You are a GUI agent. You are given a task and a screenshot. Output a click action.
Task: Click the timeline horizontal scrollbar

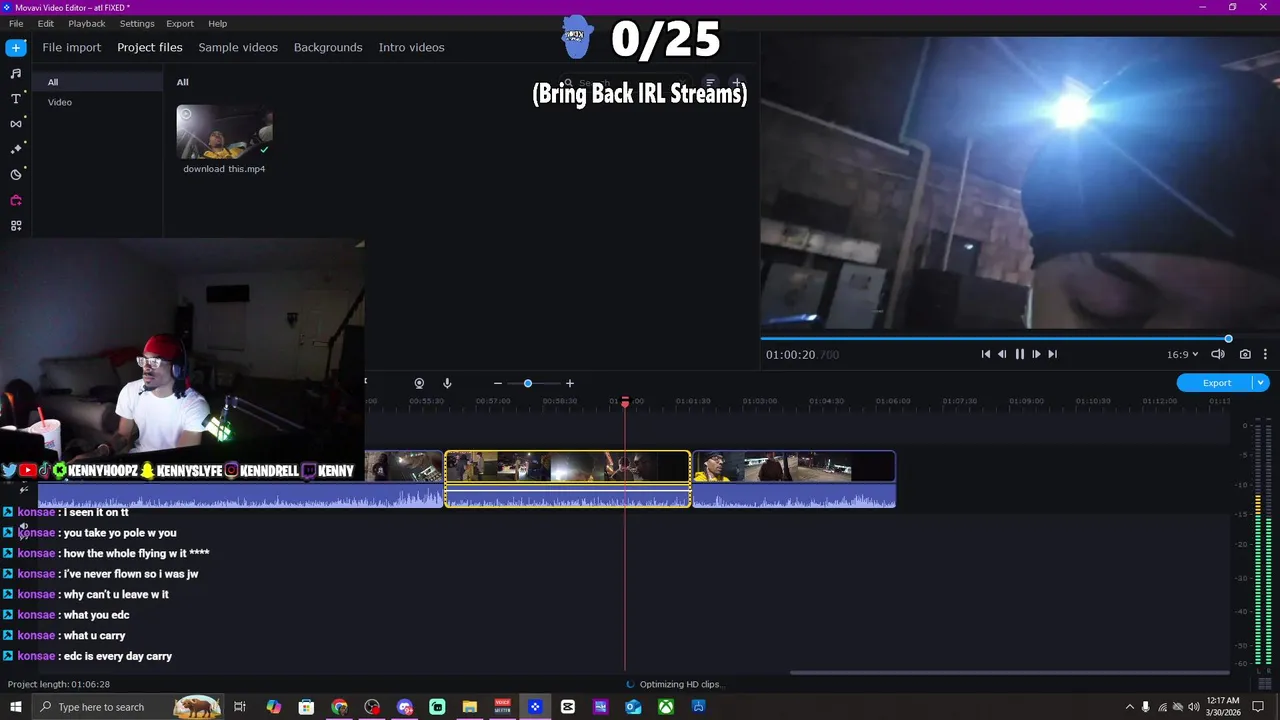(x=1008, y=672)
